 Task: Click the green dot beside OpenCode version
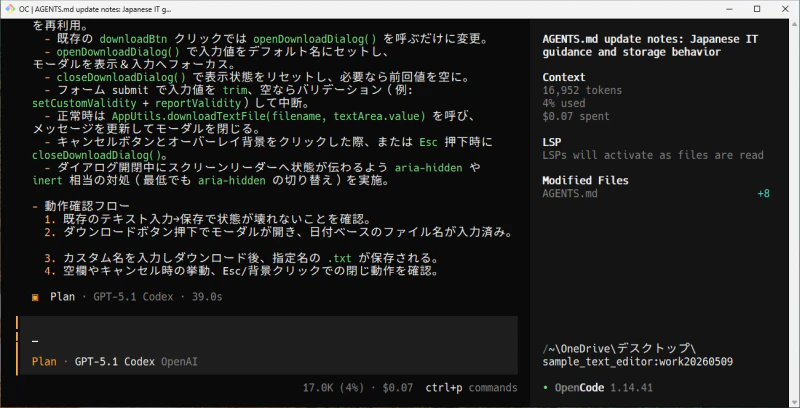click(x=545, y=388)
